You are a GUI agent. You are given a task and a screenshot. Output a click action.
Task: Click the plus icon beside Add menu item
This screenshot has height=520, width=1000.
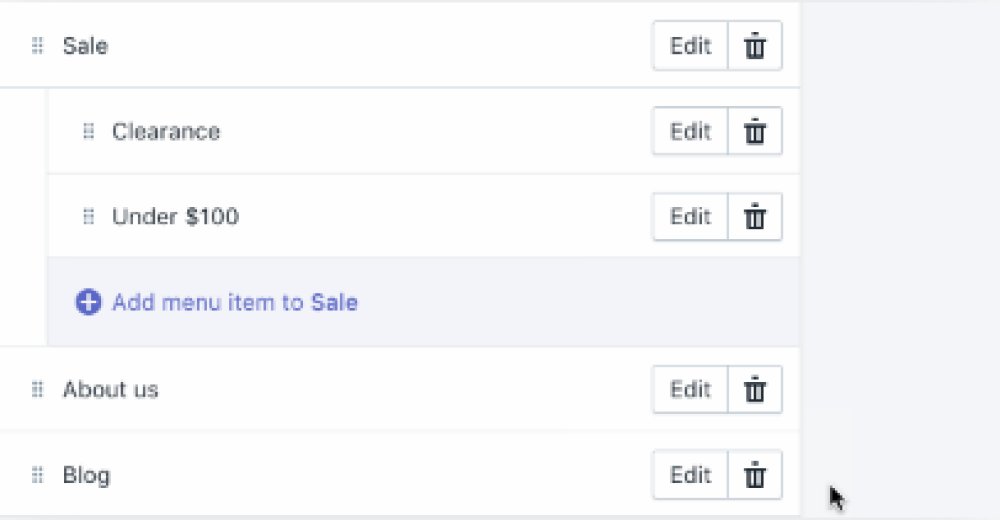pos(88,302)
